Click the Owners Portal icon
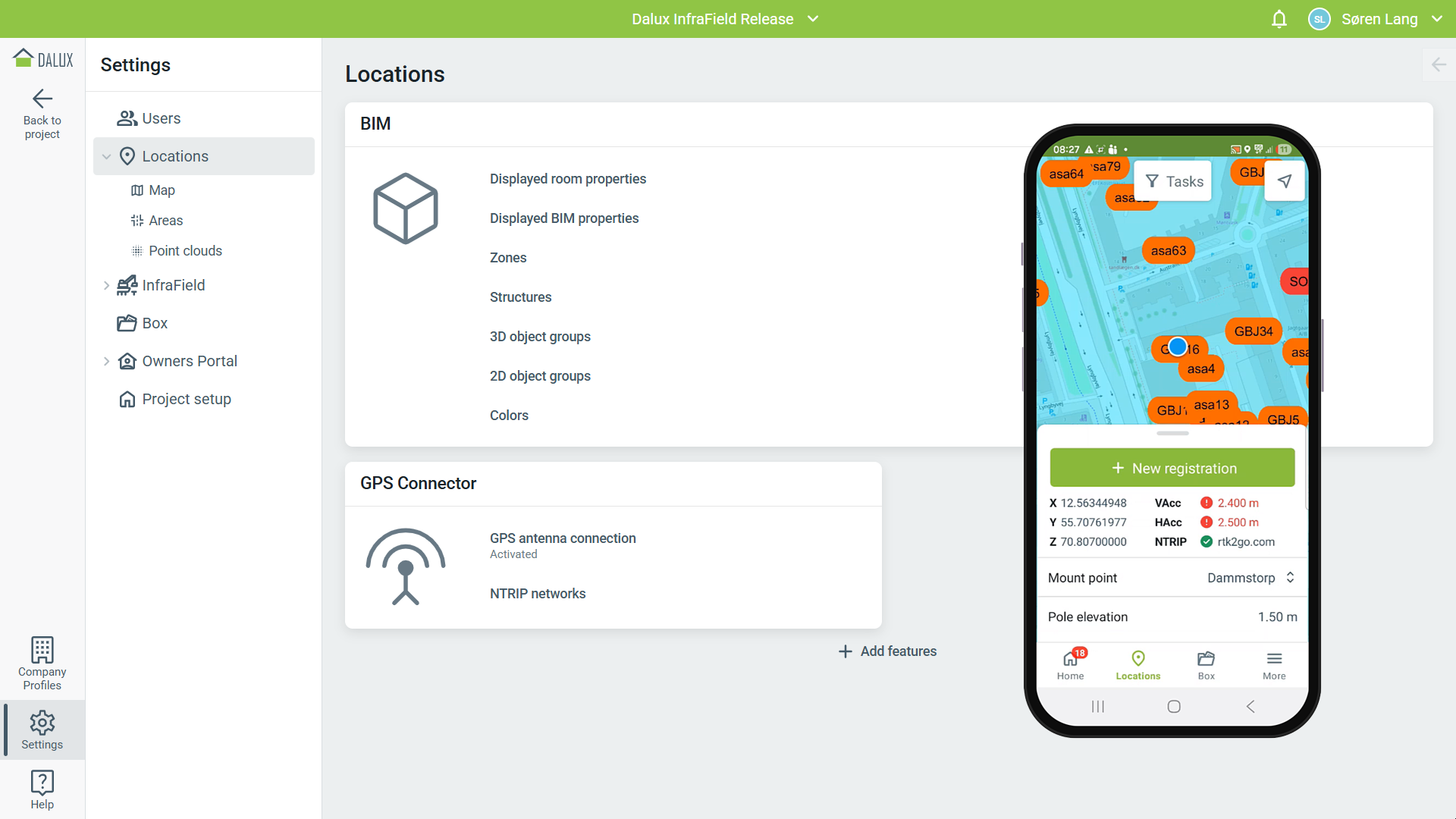 (x=127, y=361)
